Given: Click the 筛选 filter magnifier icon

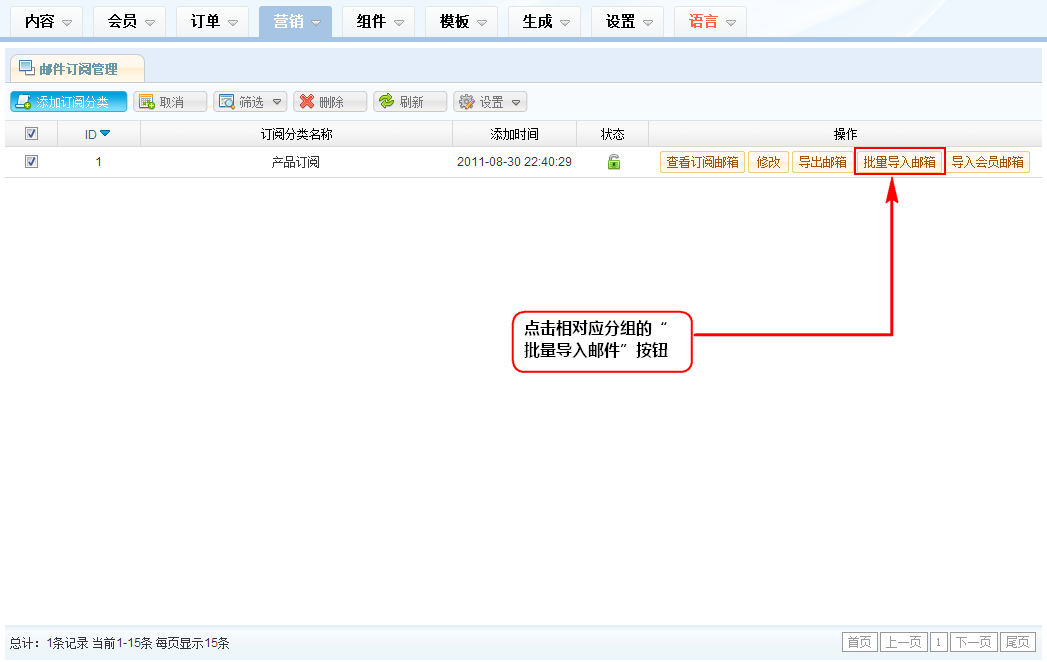Looking at the screenshot, I should click(x=227, y=102).
